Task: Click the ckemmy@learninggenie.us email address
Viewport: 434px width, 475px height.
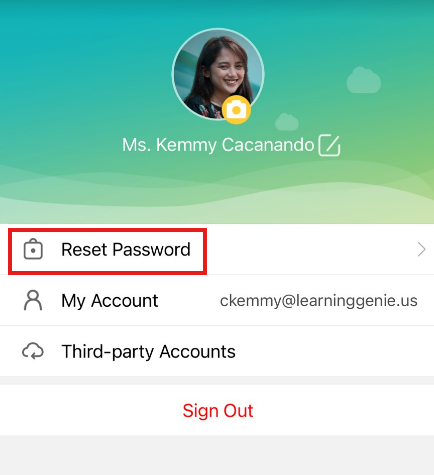Action: click(x=319, y=301)
